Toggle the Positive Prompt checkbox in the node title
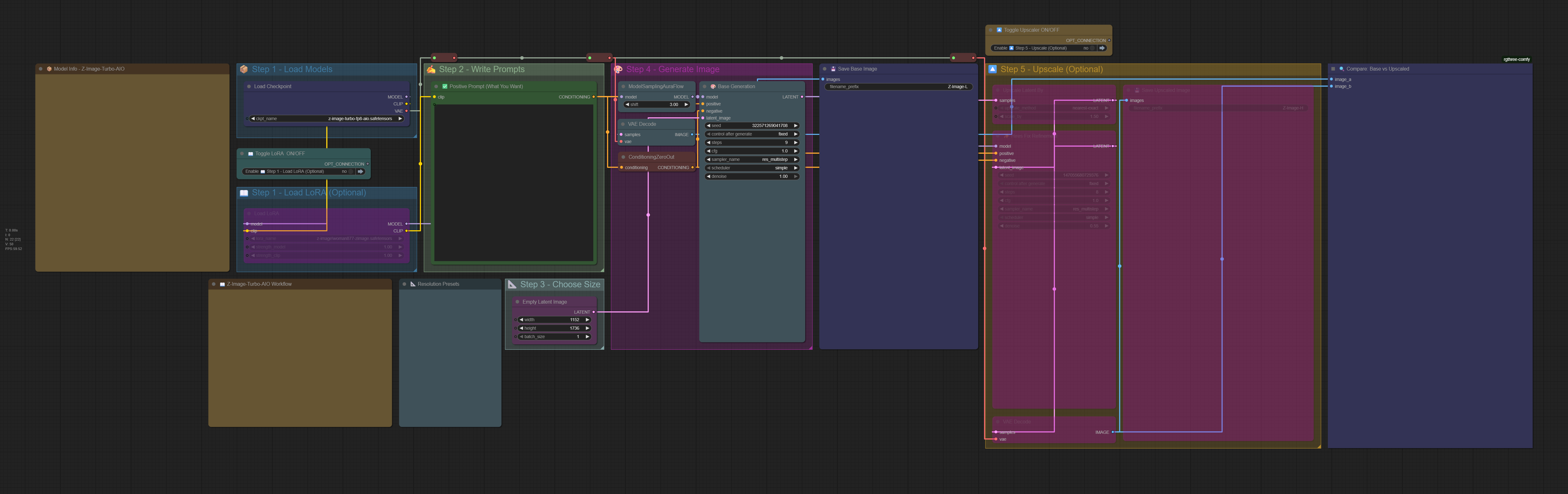Screen dimensions: 1568x494 click(x=445, y=86)
